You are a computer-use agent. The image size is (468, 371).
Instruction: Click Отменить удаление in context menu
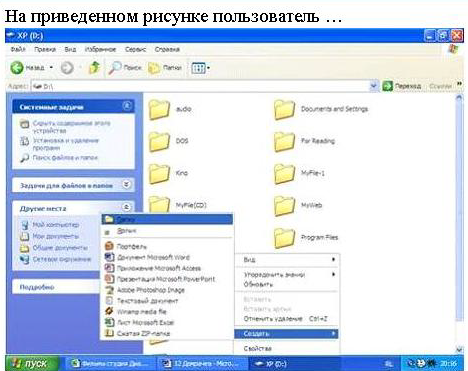[287, 319]
